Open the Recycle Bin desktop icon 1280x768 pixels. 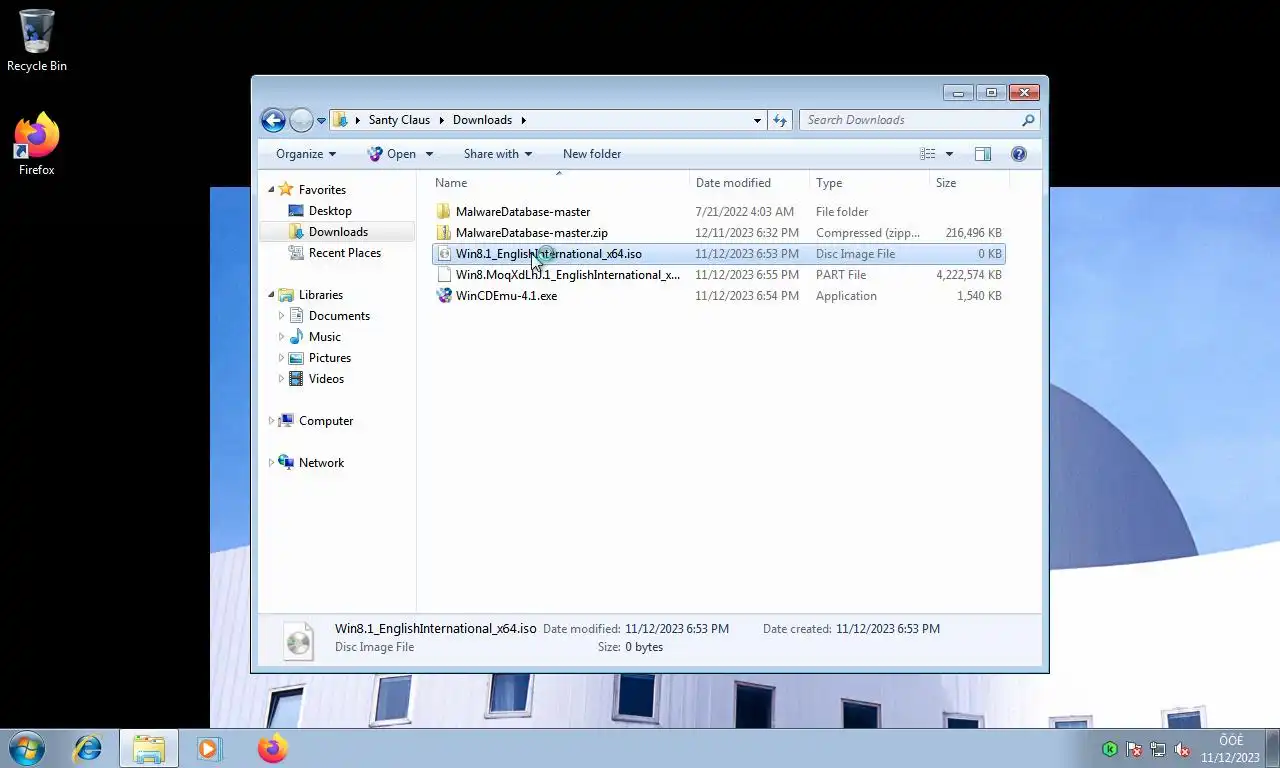[x=37, y=40]
